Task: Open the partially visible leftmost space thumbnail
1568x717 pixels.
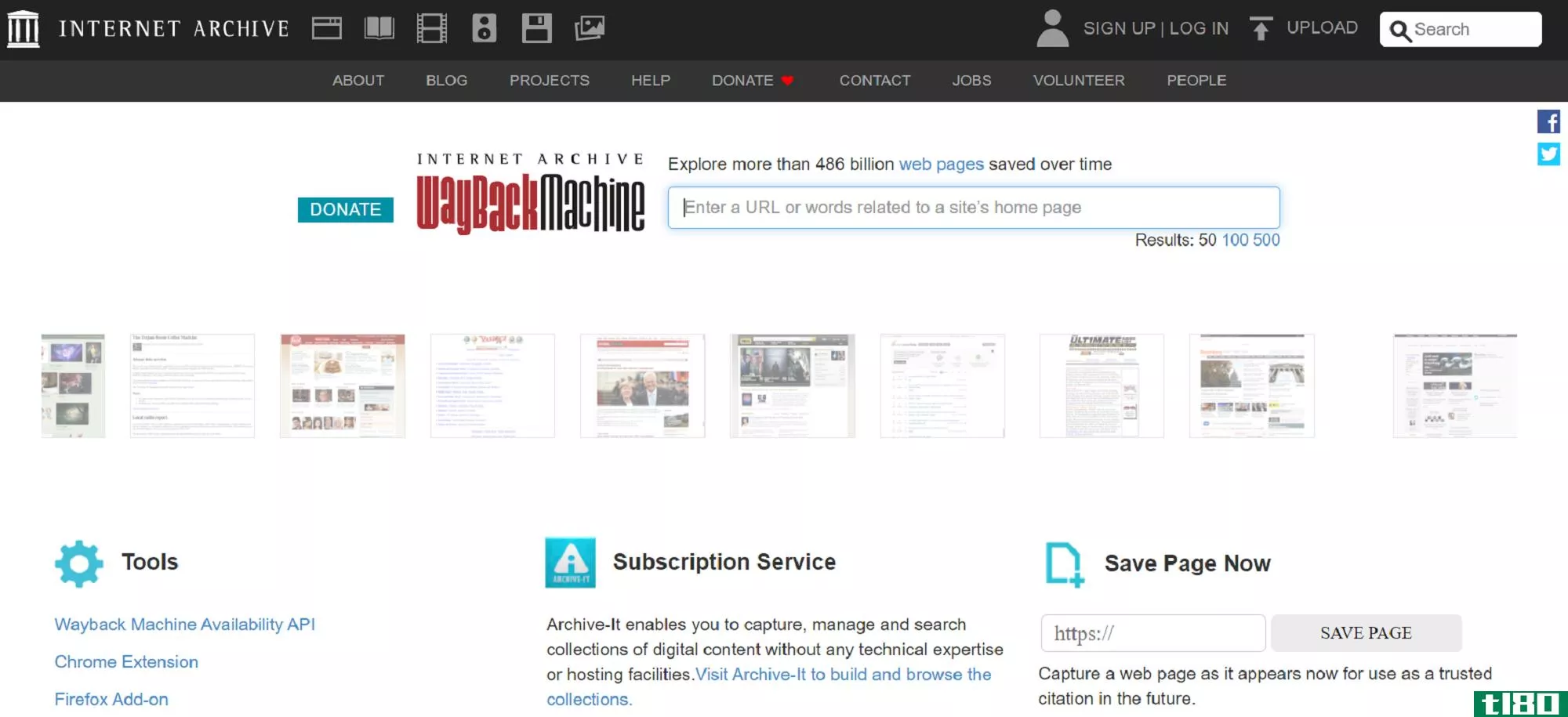Action: pos(73,386)
